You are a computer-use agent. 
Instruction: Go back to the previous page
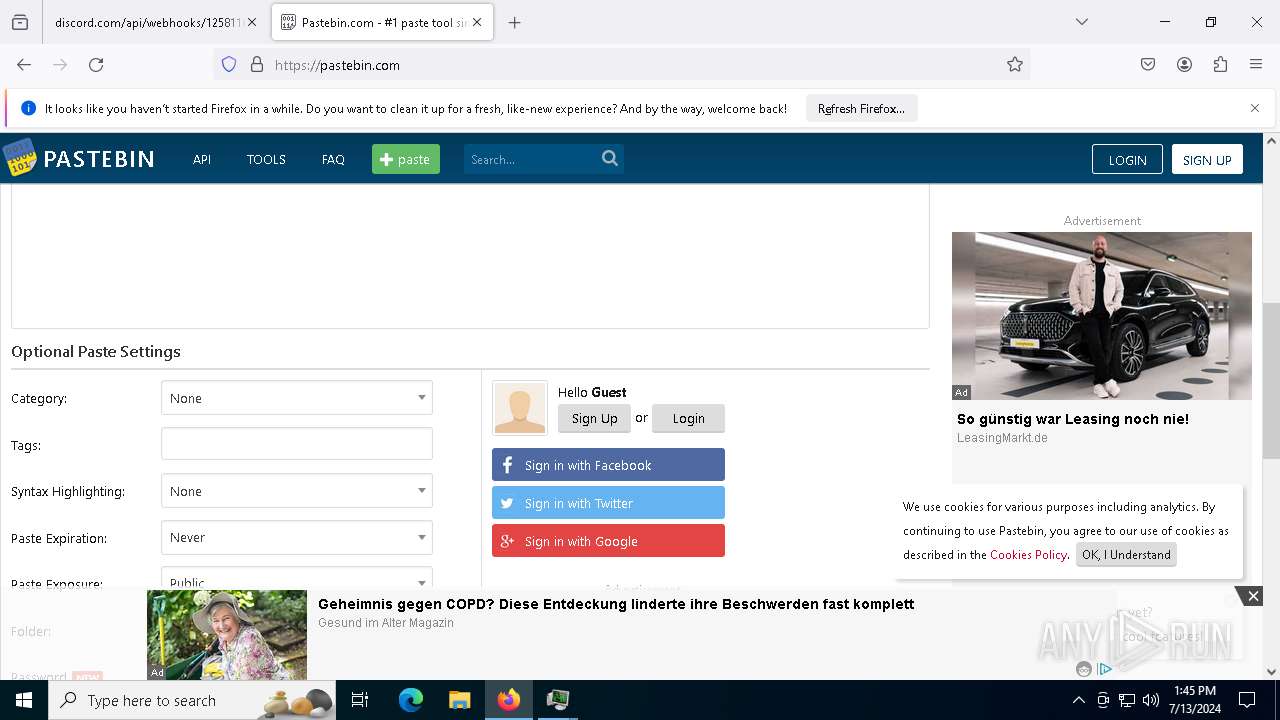[x=24, y=65]
